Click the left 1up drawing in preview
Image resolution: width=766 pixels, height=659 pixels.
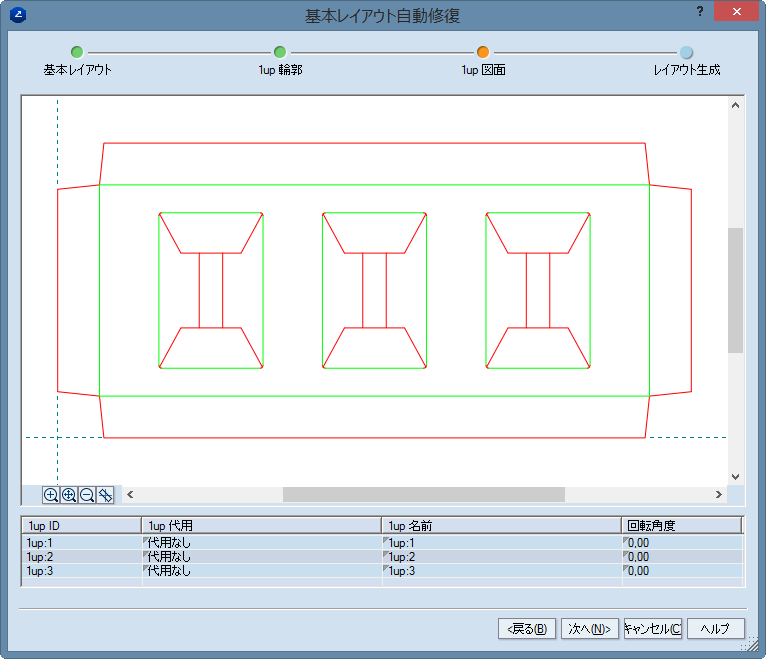coord(211,290)
